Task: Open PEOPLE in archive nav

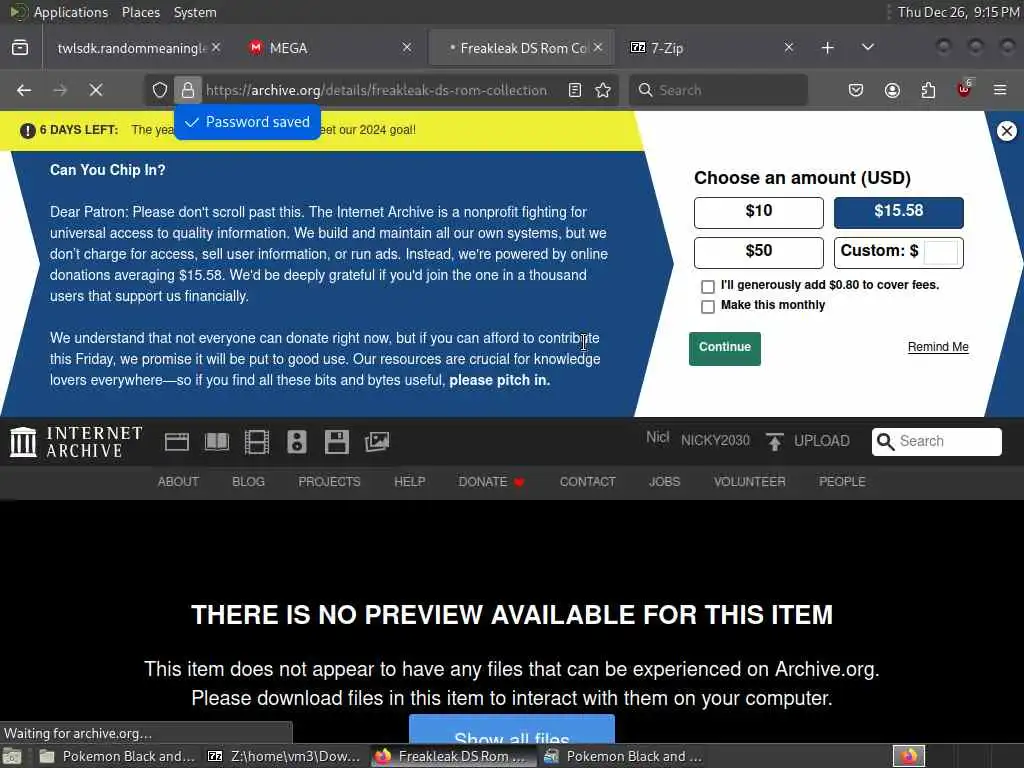Action: click(x=842, y=482)
